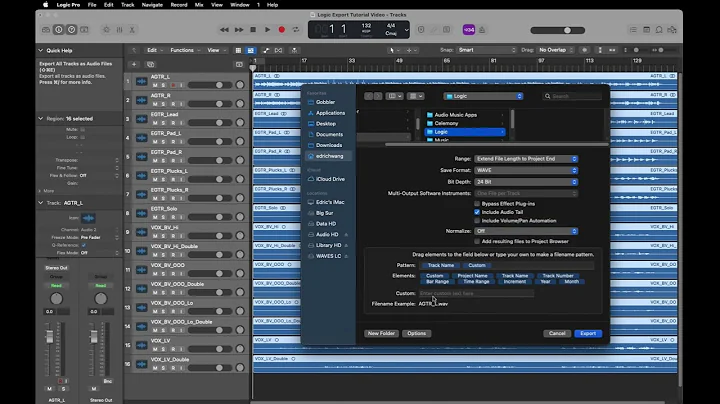Open the Navigate menu in menu bar
Image resolution: width=720 pixels, height=404 pixels.
point(152,5)
